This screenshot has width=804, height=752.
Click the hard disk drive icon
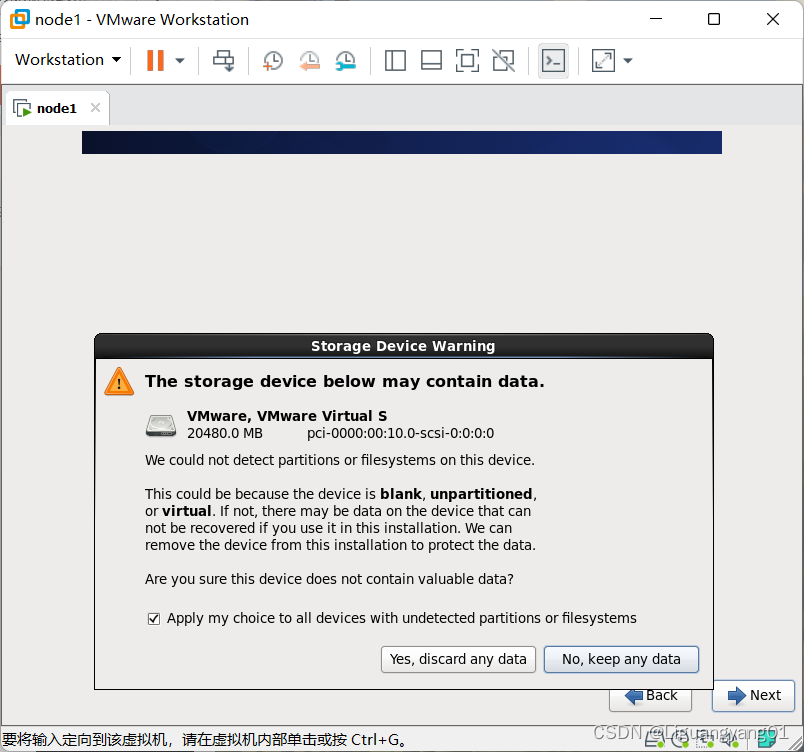pos(161,425)
